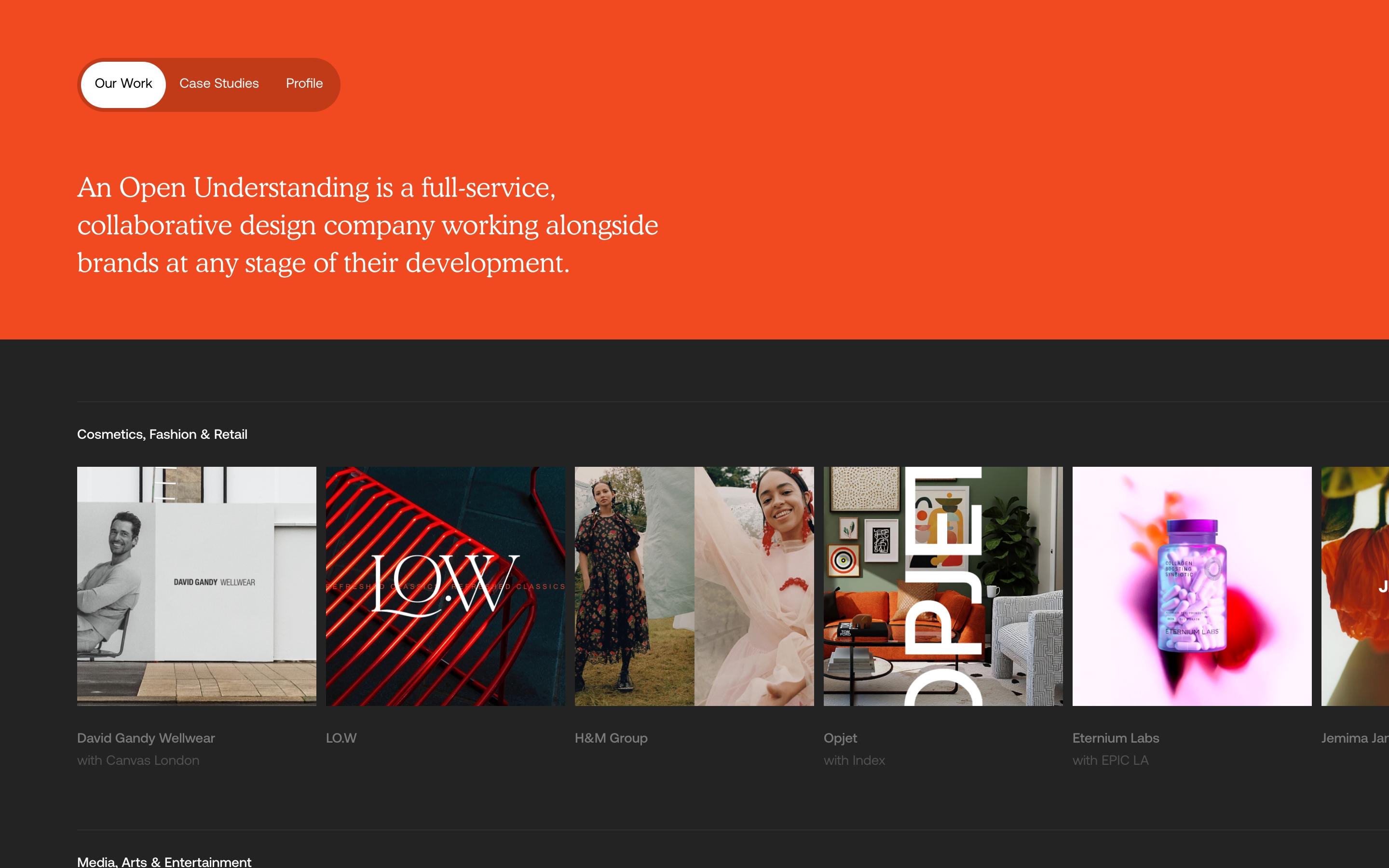Click the 'with Canvas London' credit text
The height and width of the screenshot is (868, 1389).
[138, 760]
